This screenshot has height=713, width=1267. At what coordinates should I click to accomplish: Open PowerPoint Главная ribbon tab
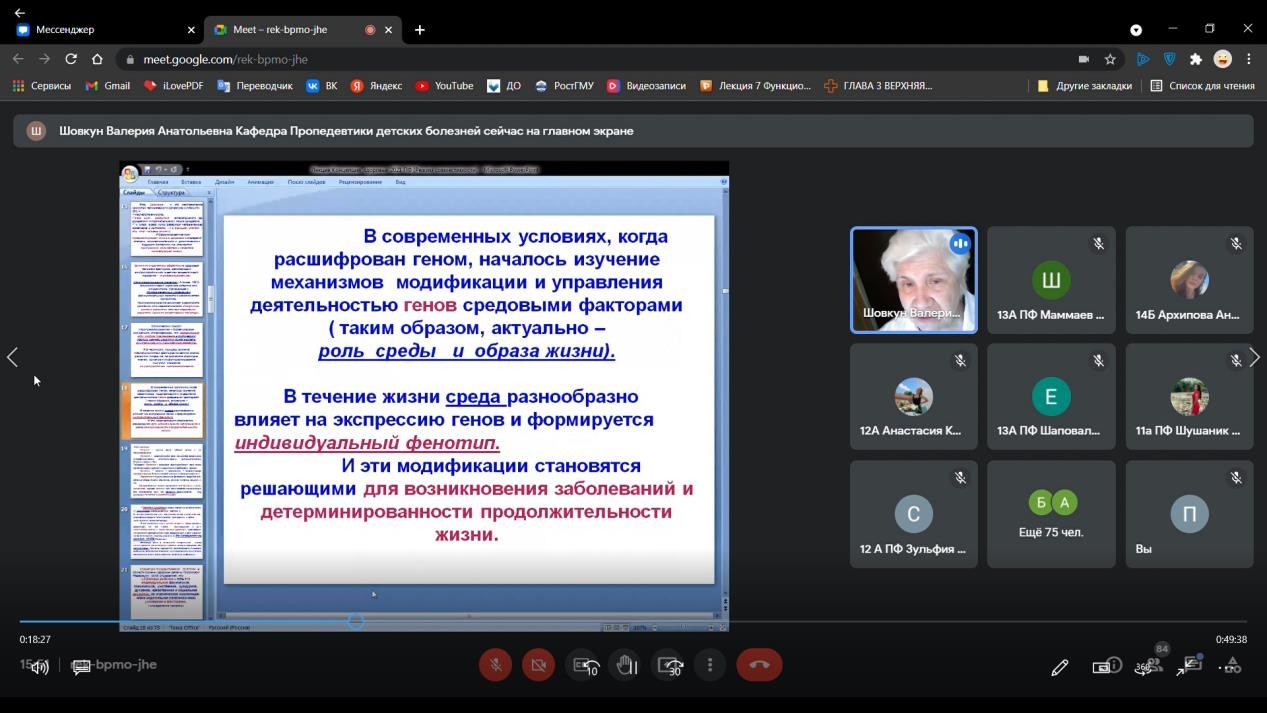[158, 182]
